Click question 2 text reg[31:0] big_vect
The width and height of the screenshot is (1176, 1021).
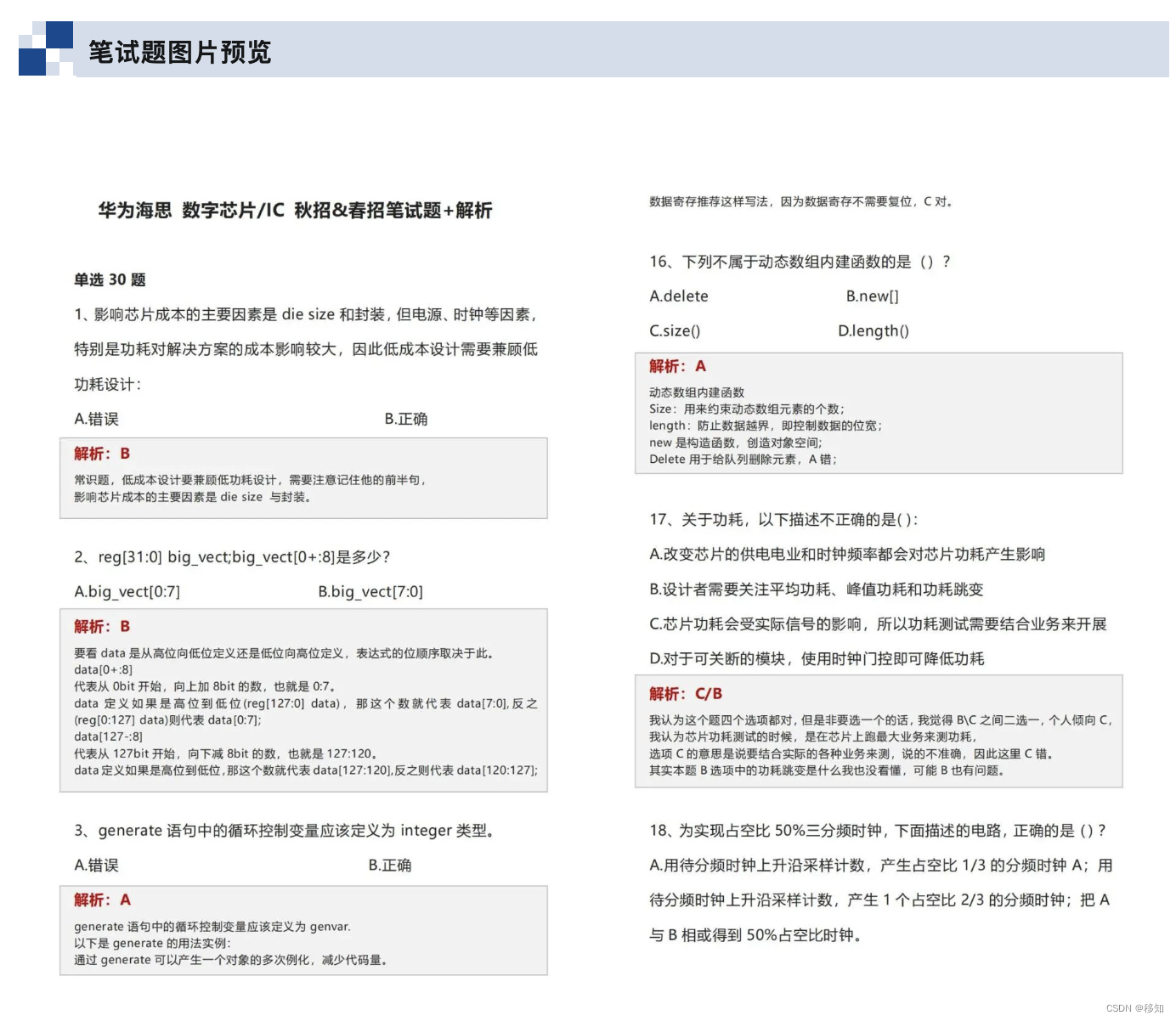click(x=231, y=557)
